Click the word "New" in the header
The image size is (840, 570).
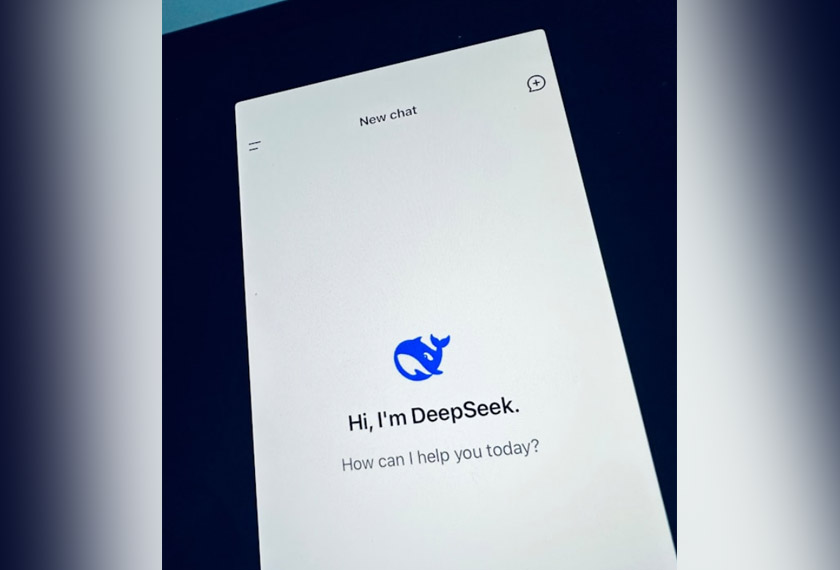tap(372, 120)
